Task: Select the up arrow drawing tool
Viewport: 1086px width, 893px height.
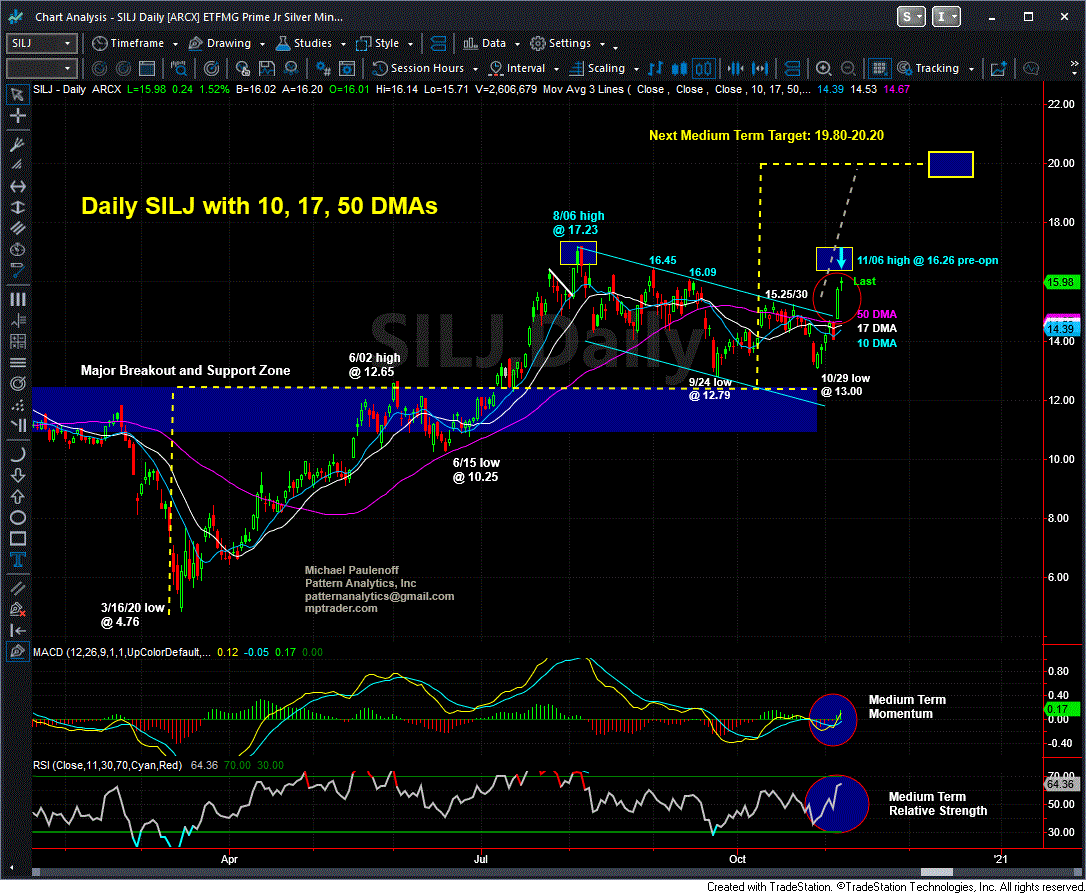Action: [17, 496]
